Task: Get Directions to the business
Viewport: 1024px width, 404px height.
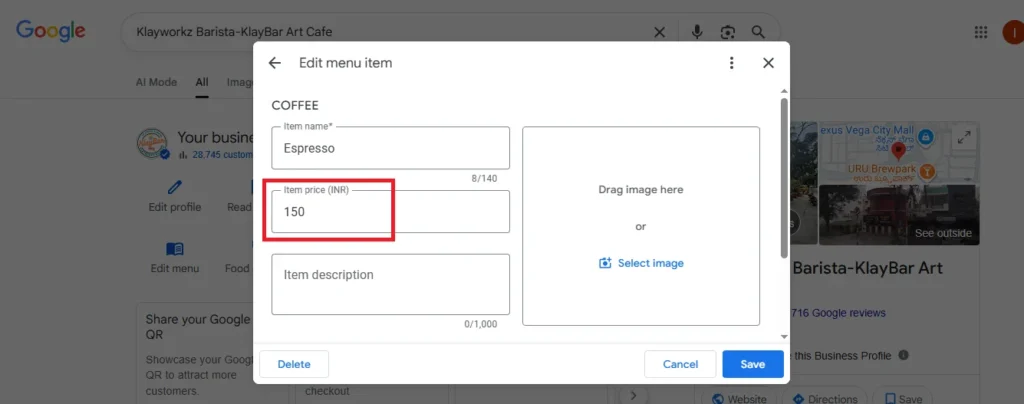Action: click(x=825, y=398)
